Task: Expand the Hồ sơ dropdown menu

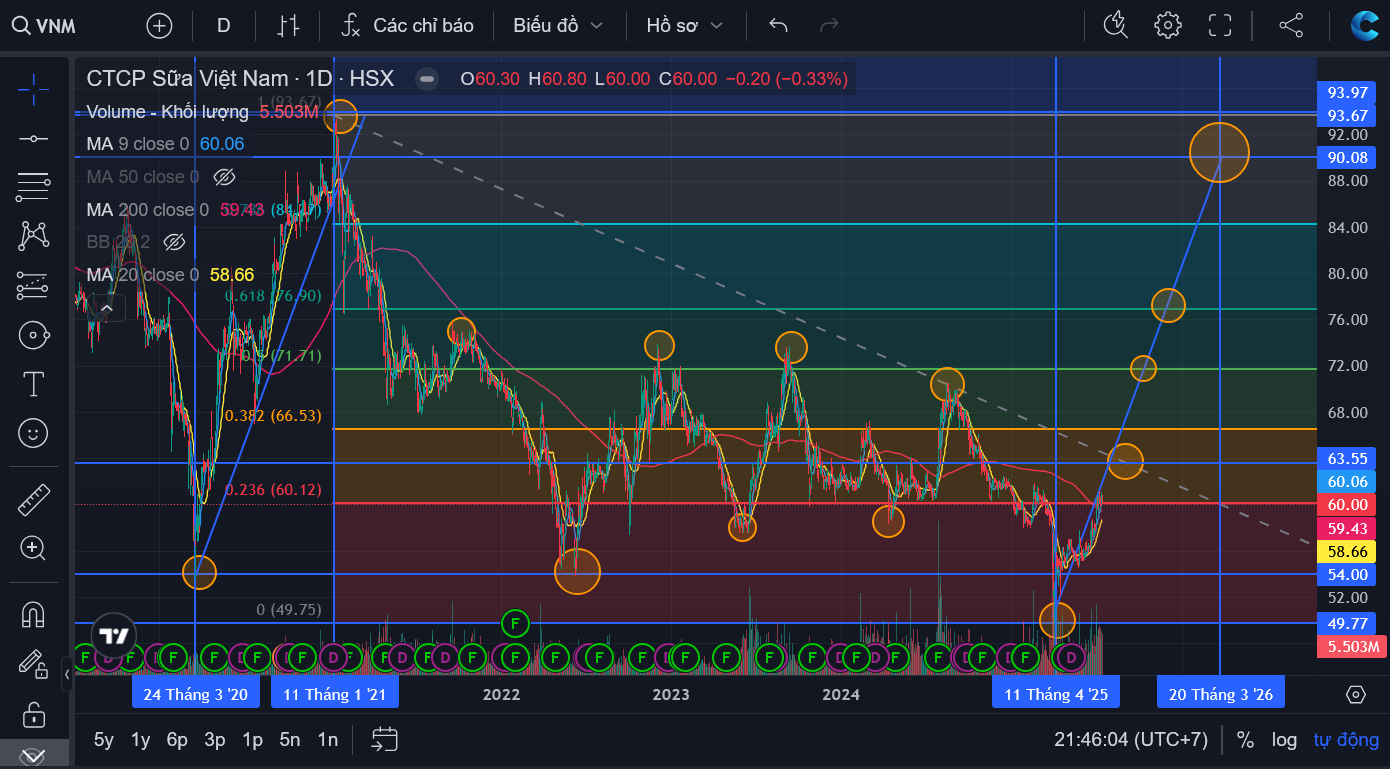Action: pos(684,26)
